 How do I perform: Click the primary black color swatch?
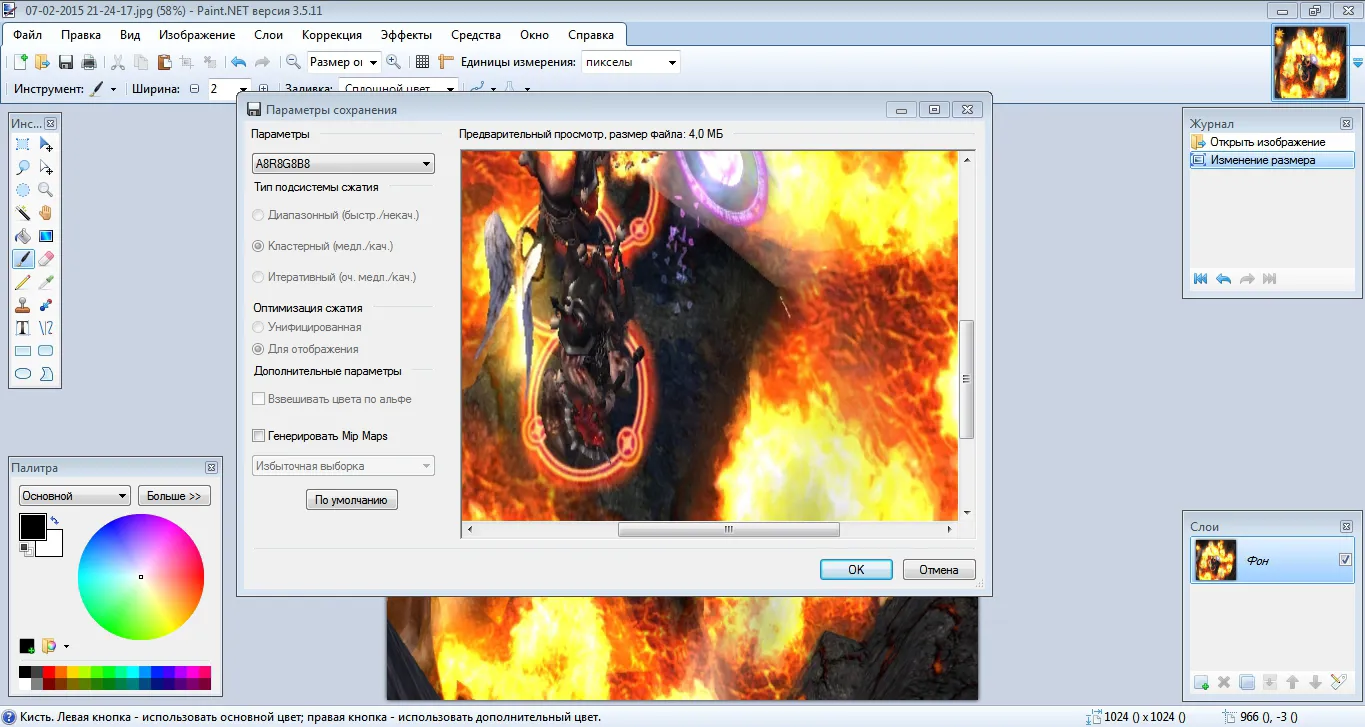coord(32,526)
